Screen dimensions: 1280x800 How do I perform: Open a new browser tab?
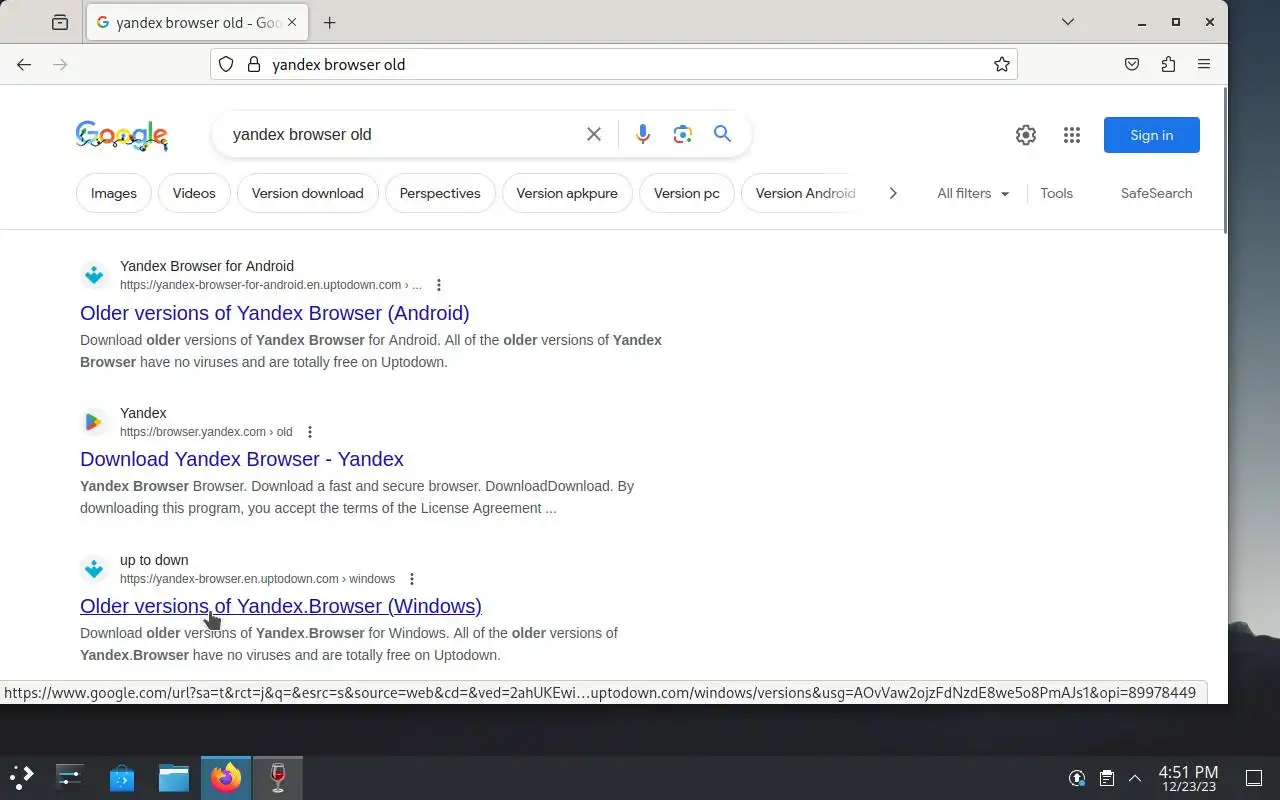pos(329,22)
